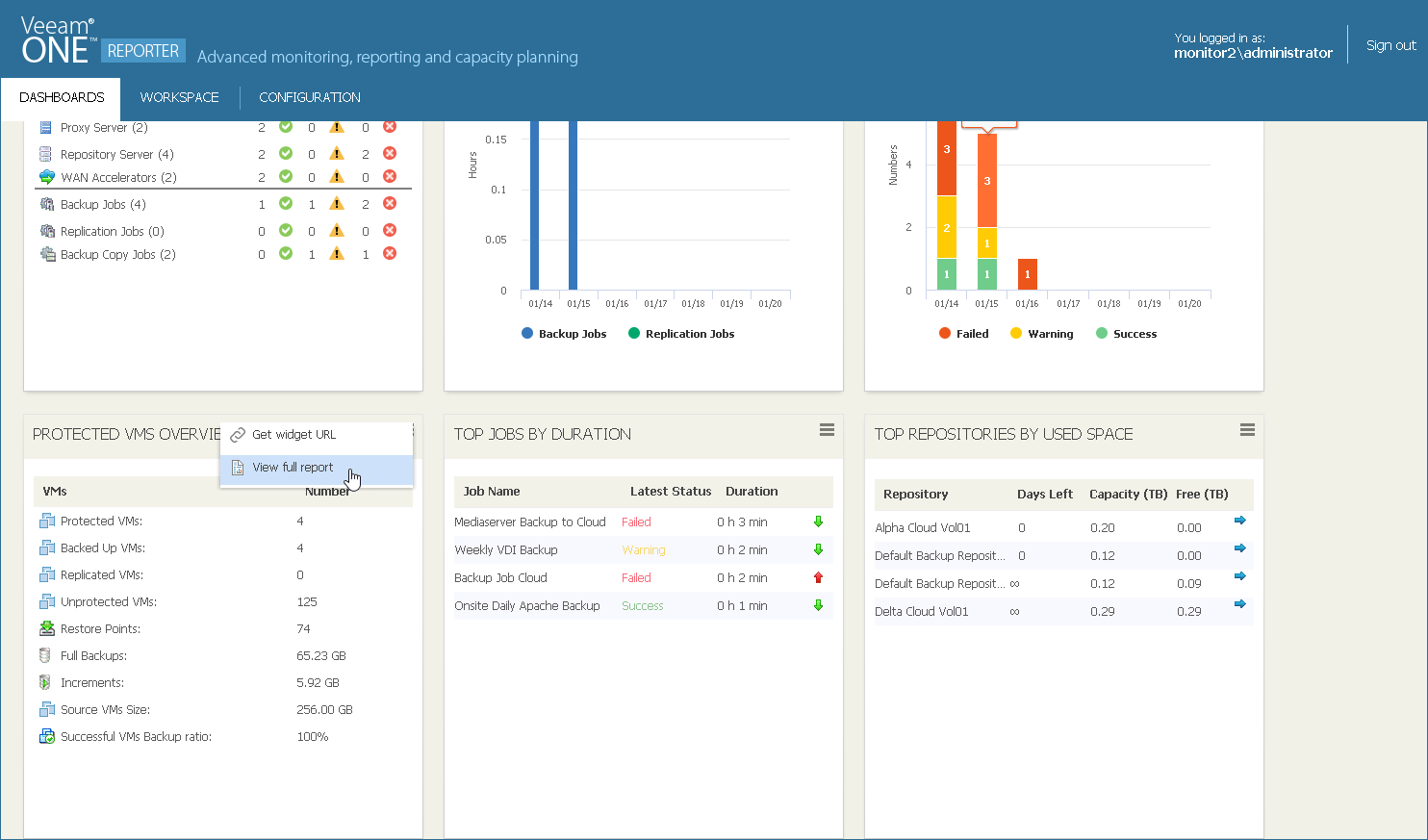1428x840 pixels.
Task: Open the Mediaserver Backup to Cloud job
Action: (x=530, y=522)
